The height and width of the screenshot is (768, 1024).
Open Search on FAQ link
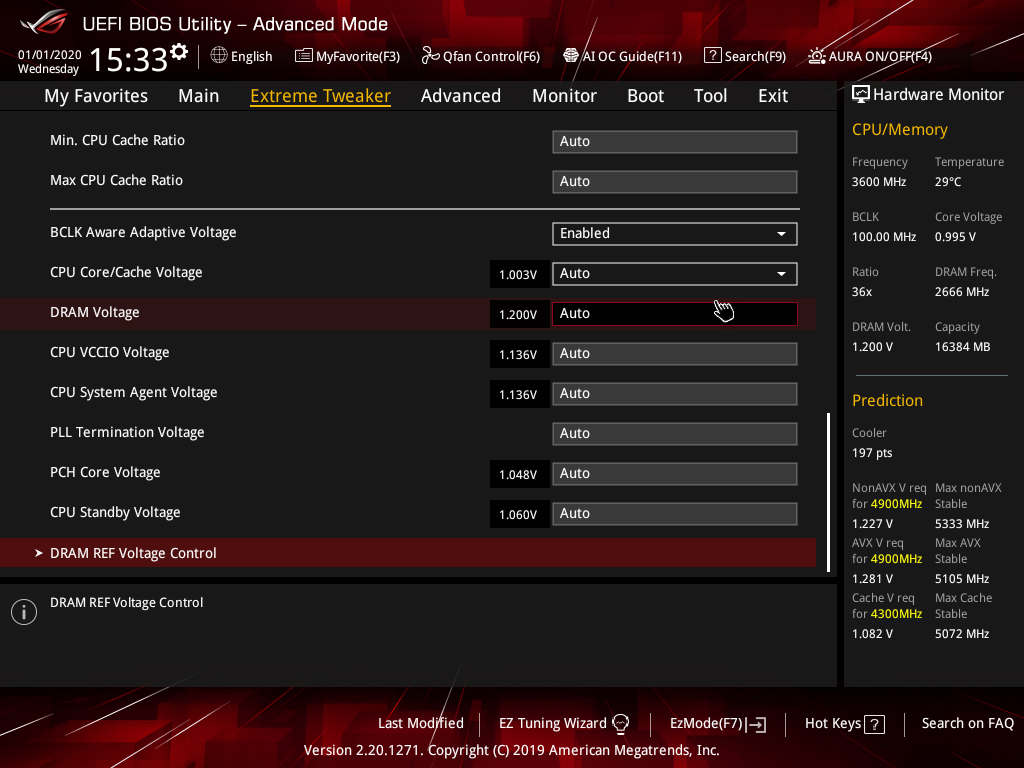(x=967, y=724)
